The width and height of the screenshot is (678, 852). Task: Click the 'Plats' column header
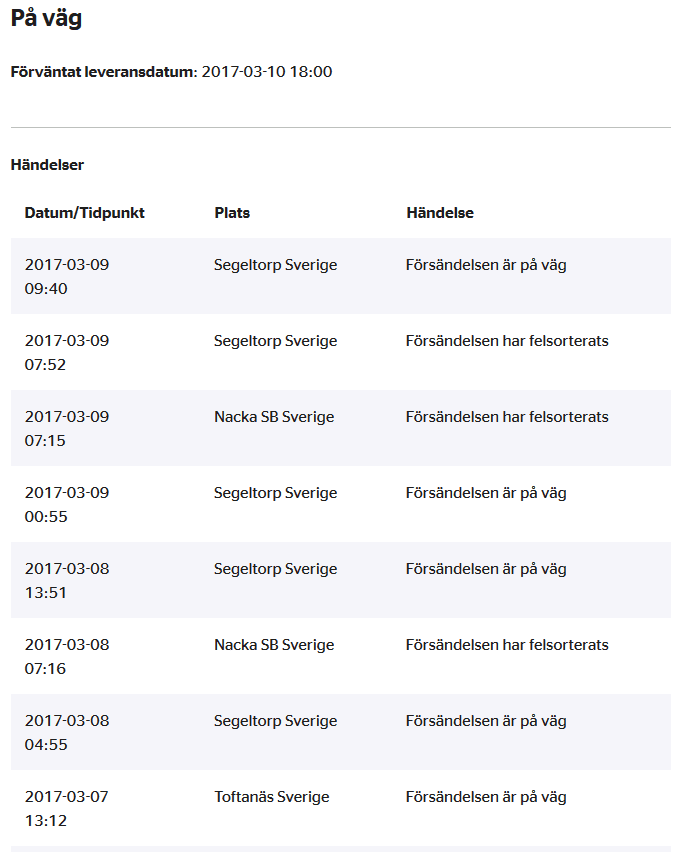[x=232, y=212]
